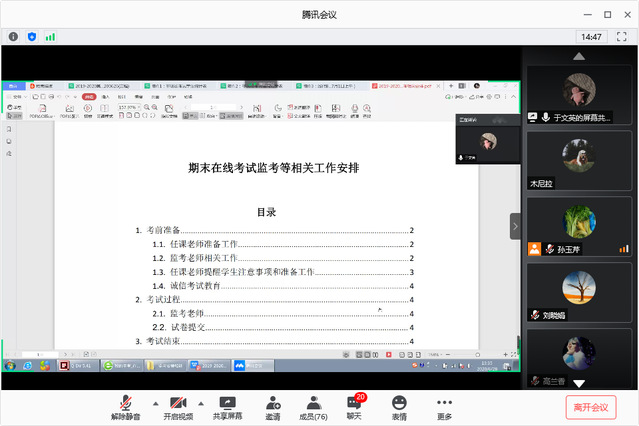Open 共享屏幕 screen sharing
The image size is (639, 426).
[227, 406]
